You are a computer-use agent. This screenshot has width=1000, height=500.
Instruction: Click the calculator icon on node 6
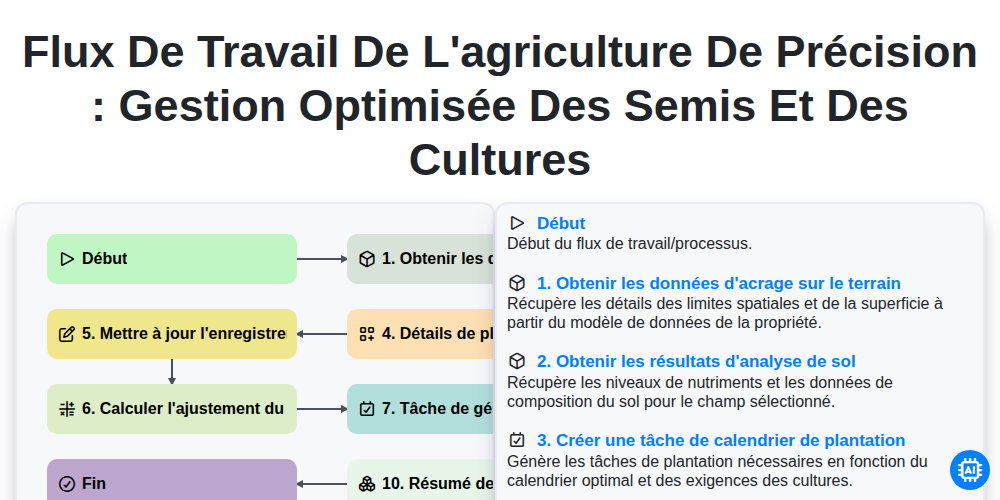click(67, 409)
